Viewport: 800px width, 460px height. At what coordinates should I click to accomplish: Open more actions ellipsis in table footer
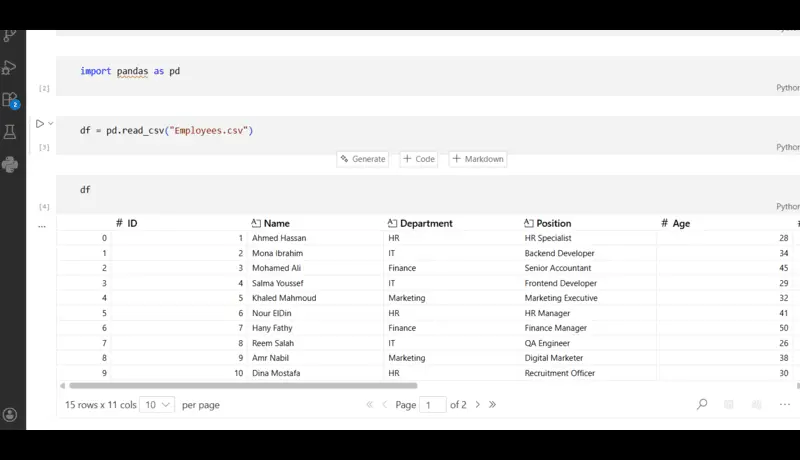point(785,404)
